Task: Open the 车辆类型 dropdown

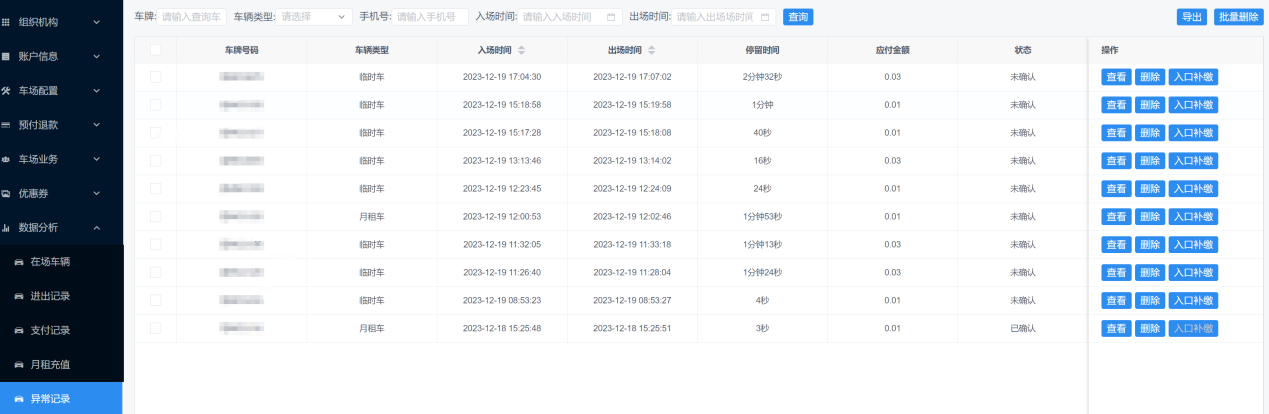Action: 314,17
